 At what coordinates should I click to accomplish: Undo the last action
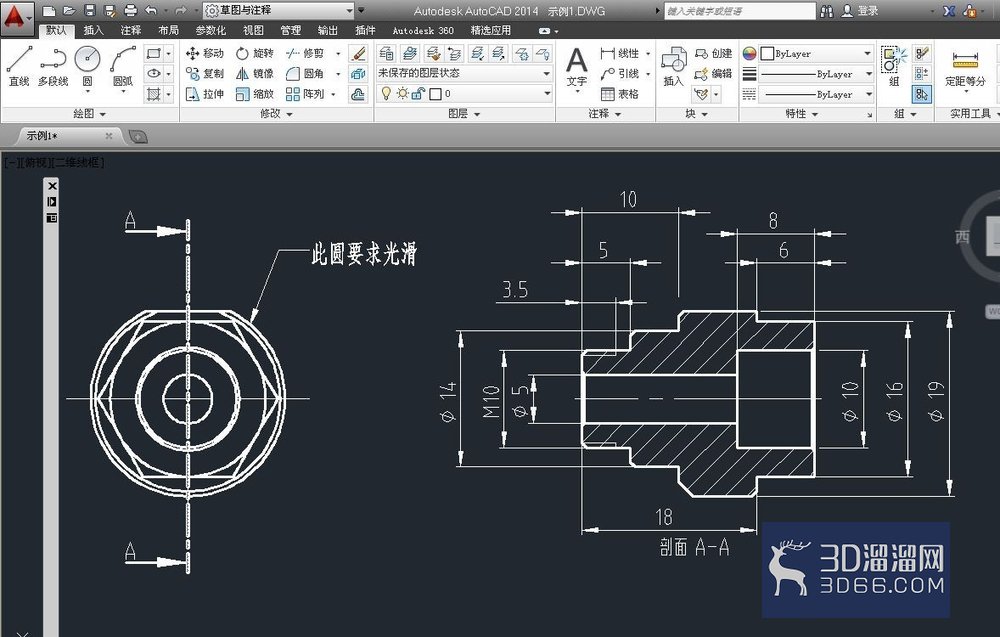[x=151, y=10]
